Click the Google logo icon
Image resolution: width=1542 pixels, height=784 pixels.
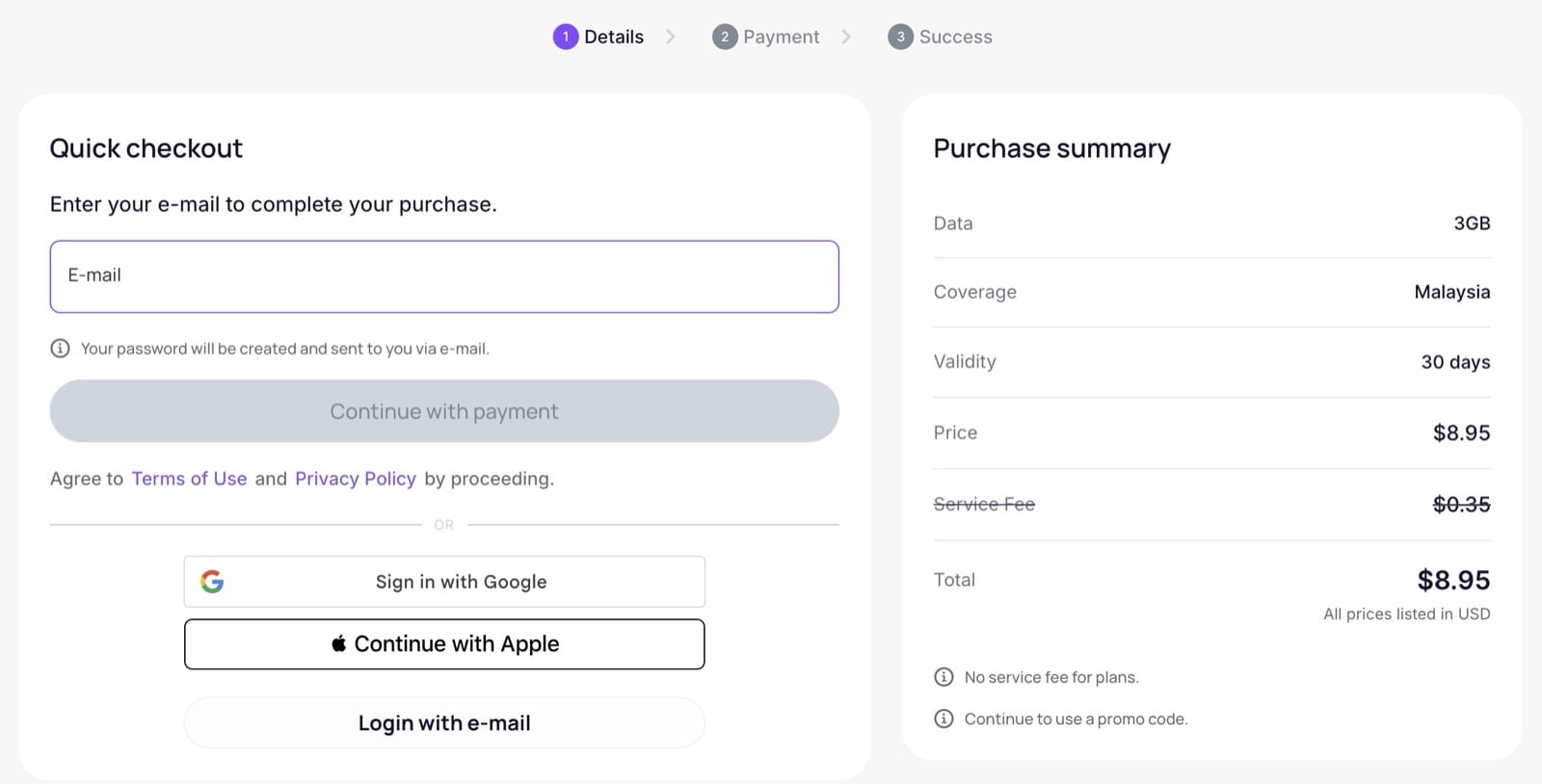coord(212,582)
